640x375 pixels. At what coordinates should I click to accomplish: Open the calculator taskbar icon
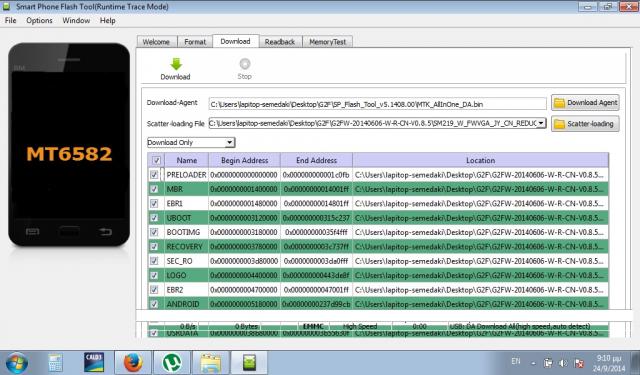pyautogui.click(x=56, y=362)
